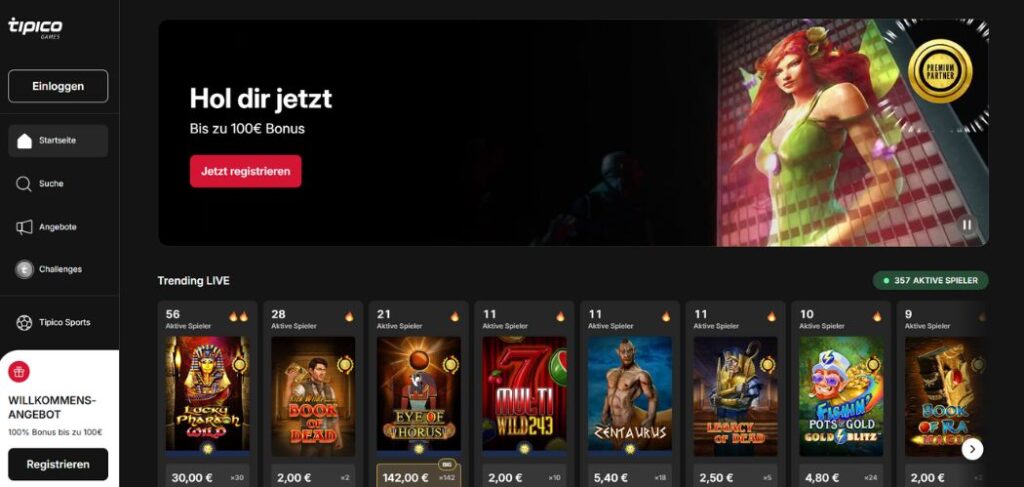Click the Tipico Games logo
Viewport: 1024px width, 487px height.
click(35, 27)
